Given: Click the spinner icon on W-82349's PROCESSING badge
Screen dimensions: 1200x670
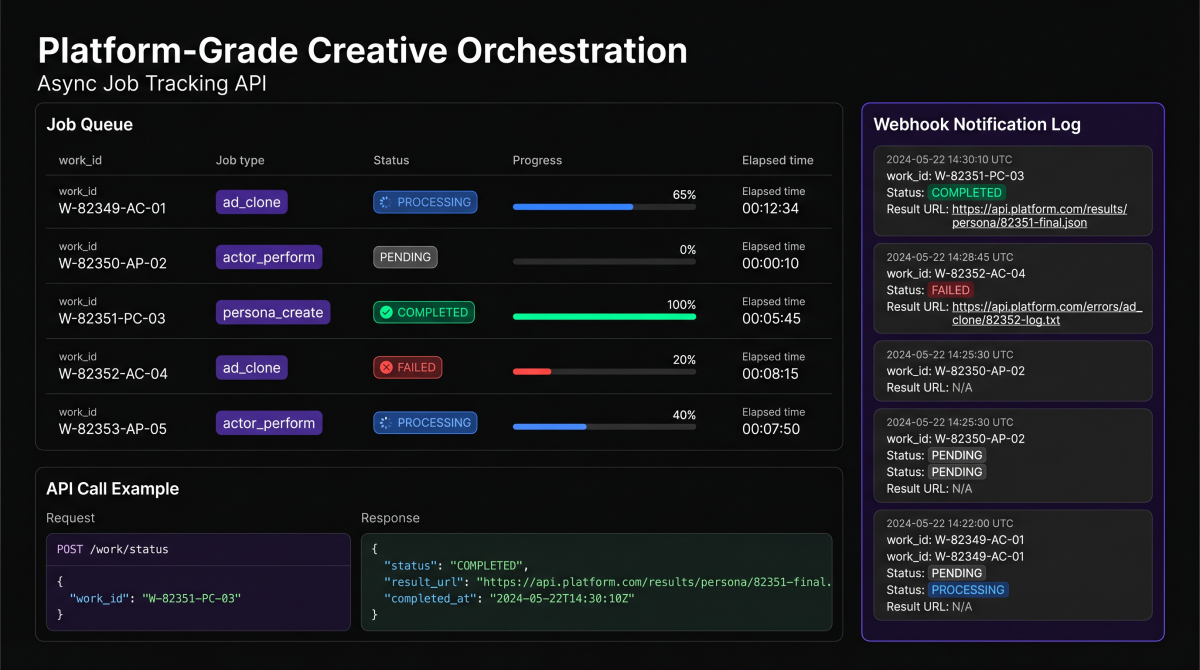Looking at the screenshot, I should pos(386,201).
